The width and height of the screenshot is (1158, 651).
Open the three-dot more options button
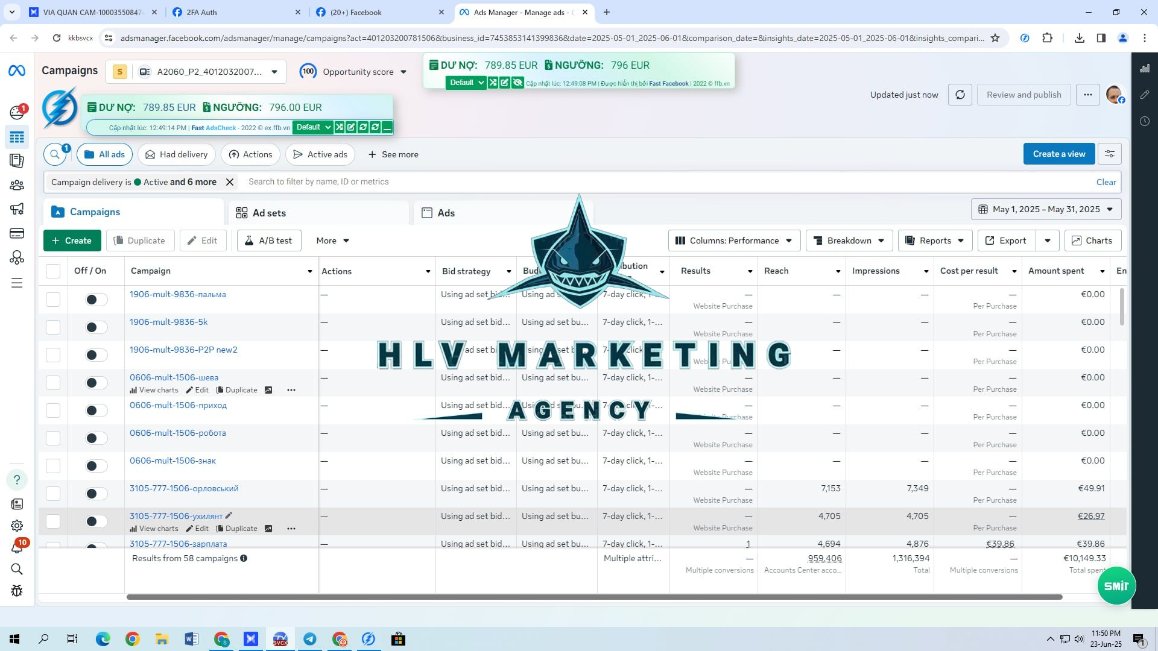1088,95
